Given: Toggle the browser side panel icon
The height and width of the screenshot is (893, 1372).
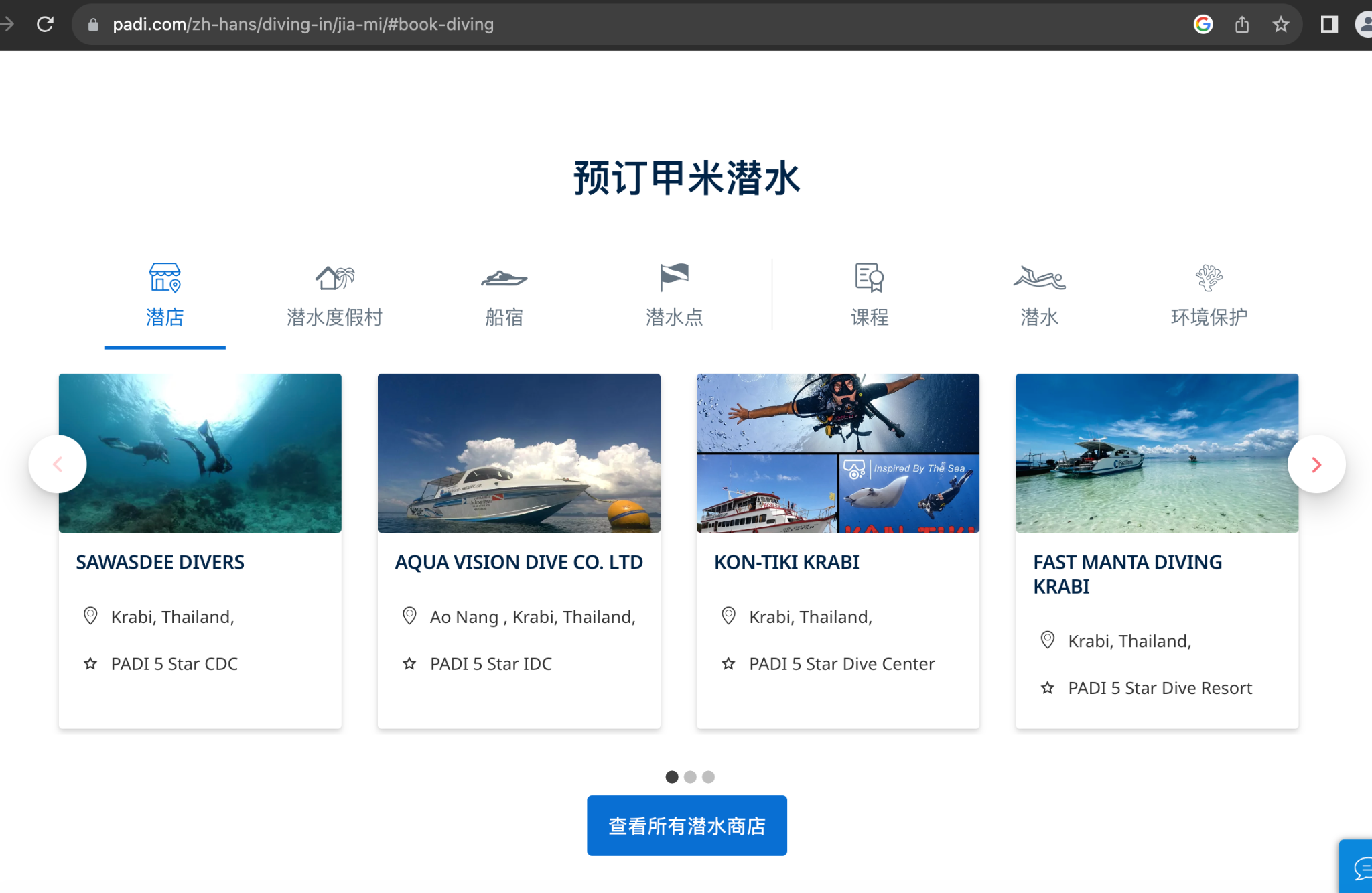Looking at the screenshot, I should coord(1329,25).
